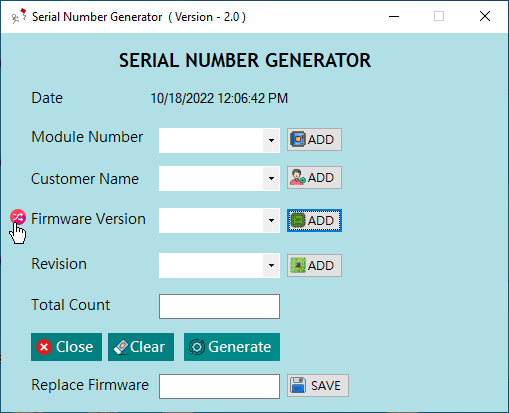Focus the Total Count input field

point(219,306)
